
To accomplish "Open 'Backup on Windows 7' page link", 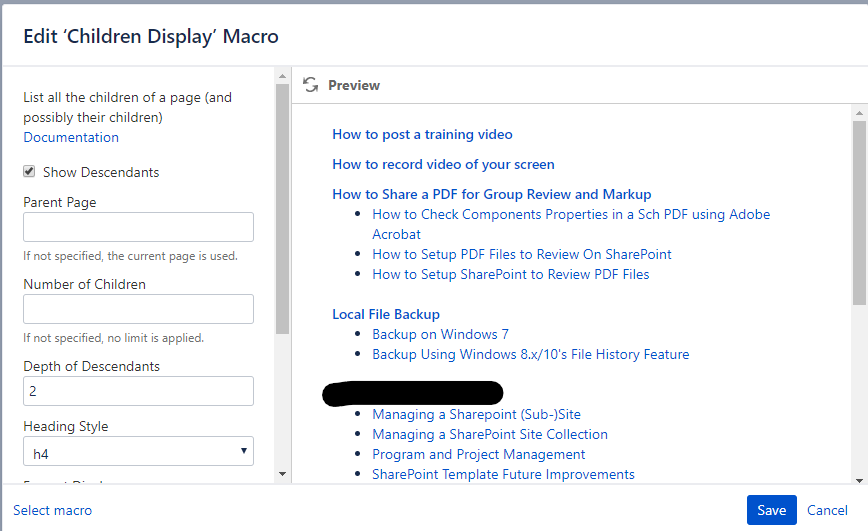I will [x=440, y=334].
